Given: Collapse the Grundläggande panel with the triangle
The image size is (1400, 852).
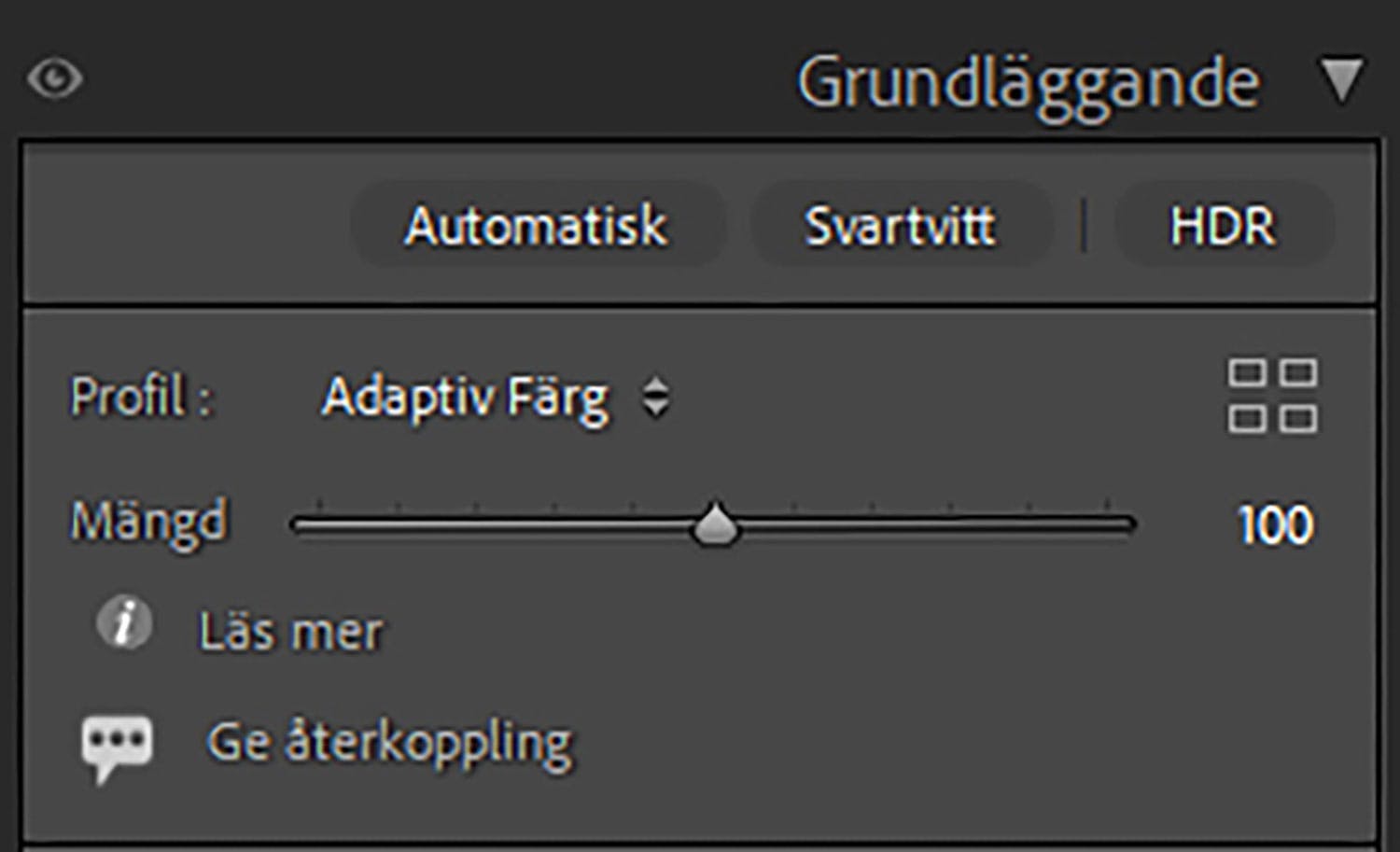Looking at the screenshot, I should [1342, 80].
